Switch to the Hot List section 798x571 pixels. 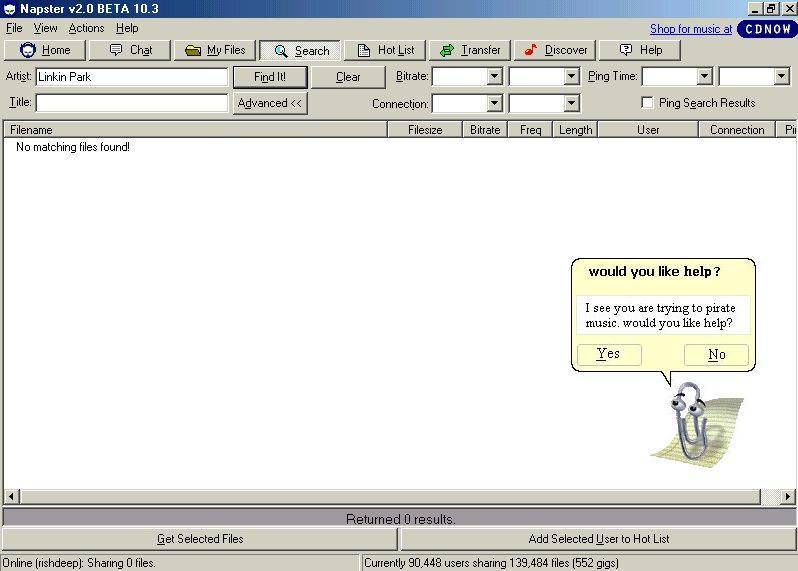[385, 50]
